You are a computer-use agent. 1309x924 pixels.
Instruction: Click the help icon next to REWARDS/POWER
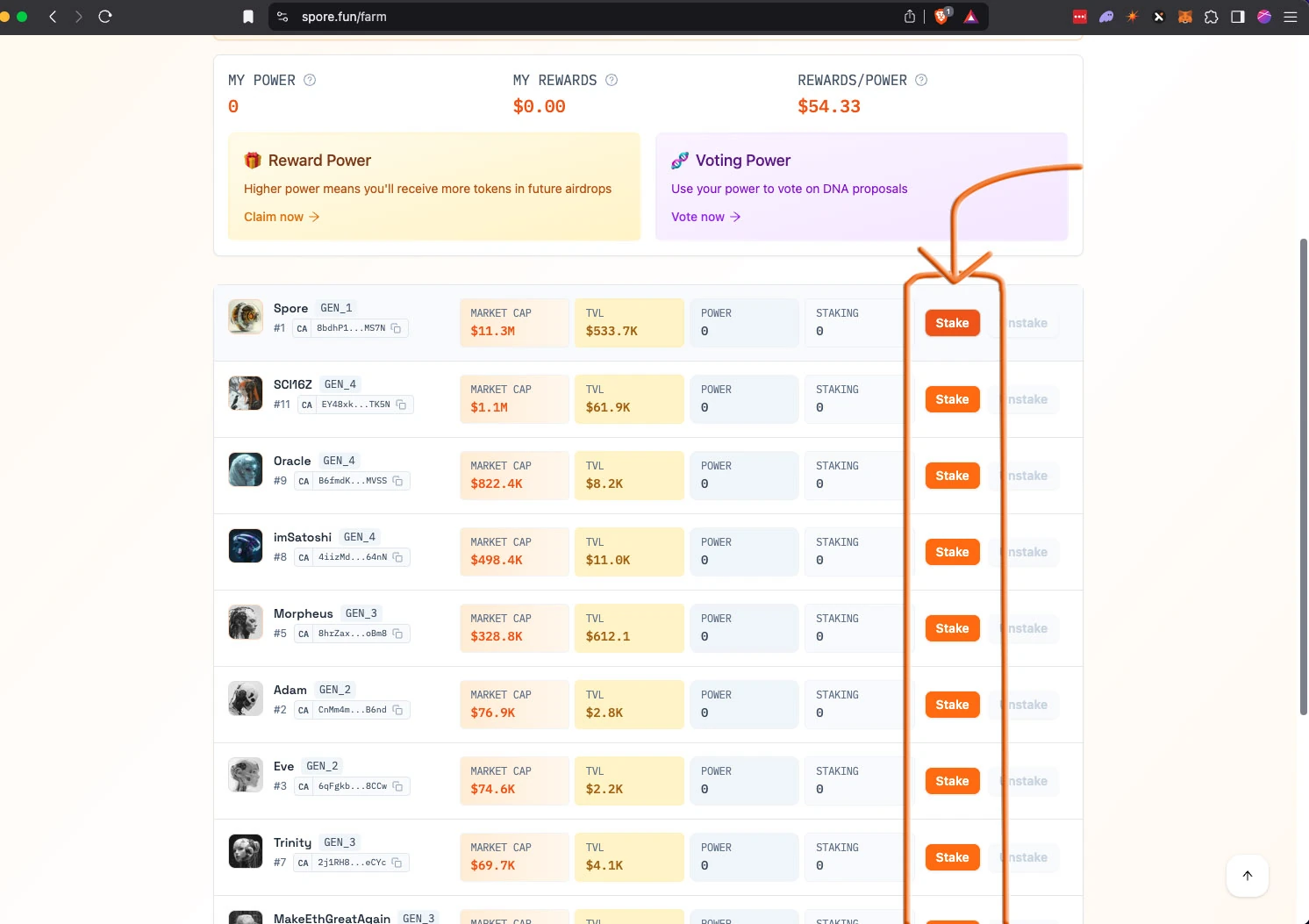click(921, 80)
